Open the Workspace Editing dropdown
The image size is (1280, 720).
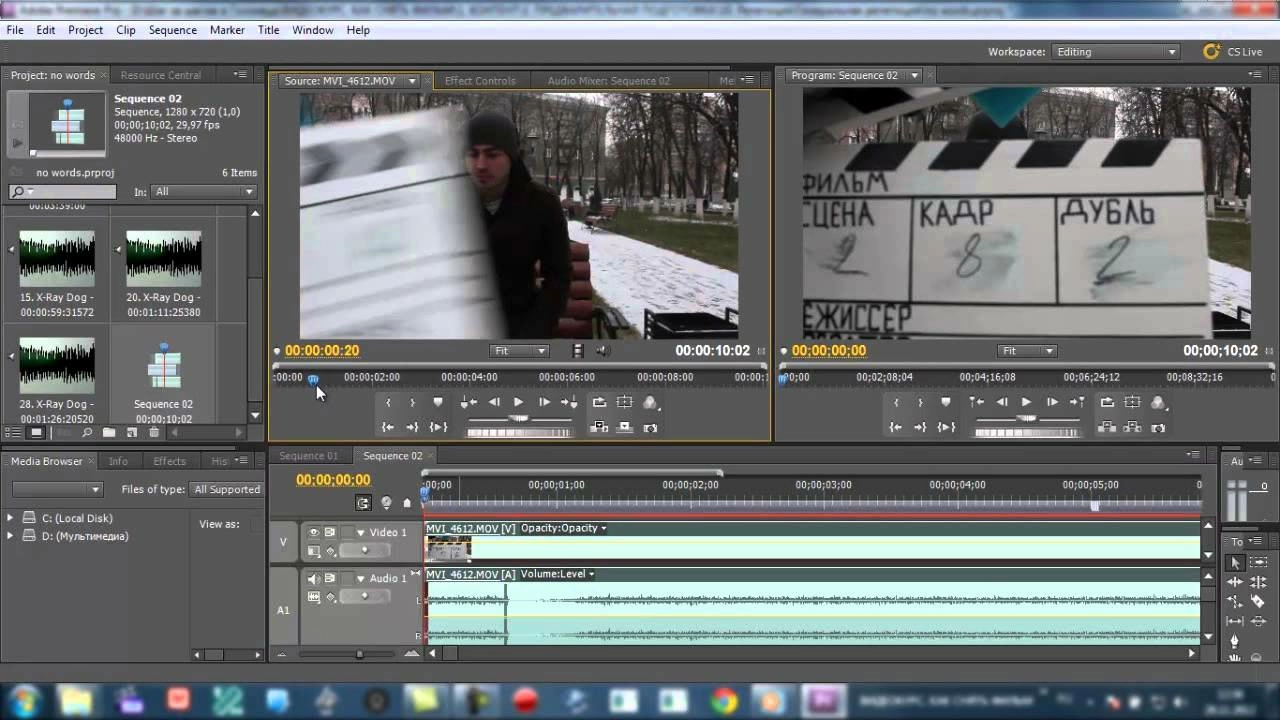[x=1115, y=52]
